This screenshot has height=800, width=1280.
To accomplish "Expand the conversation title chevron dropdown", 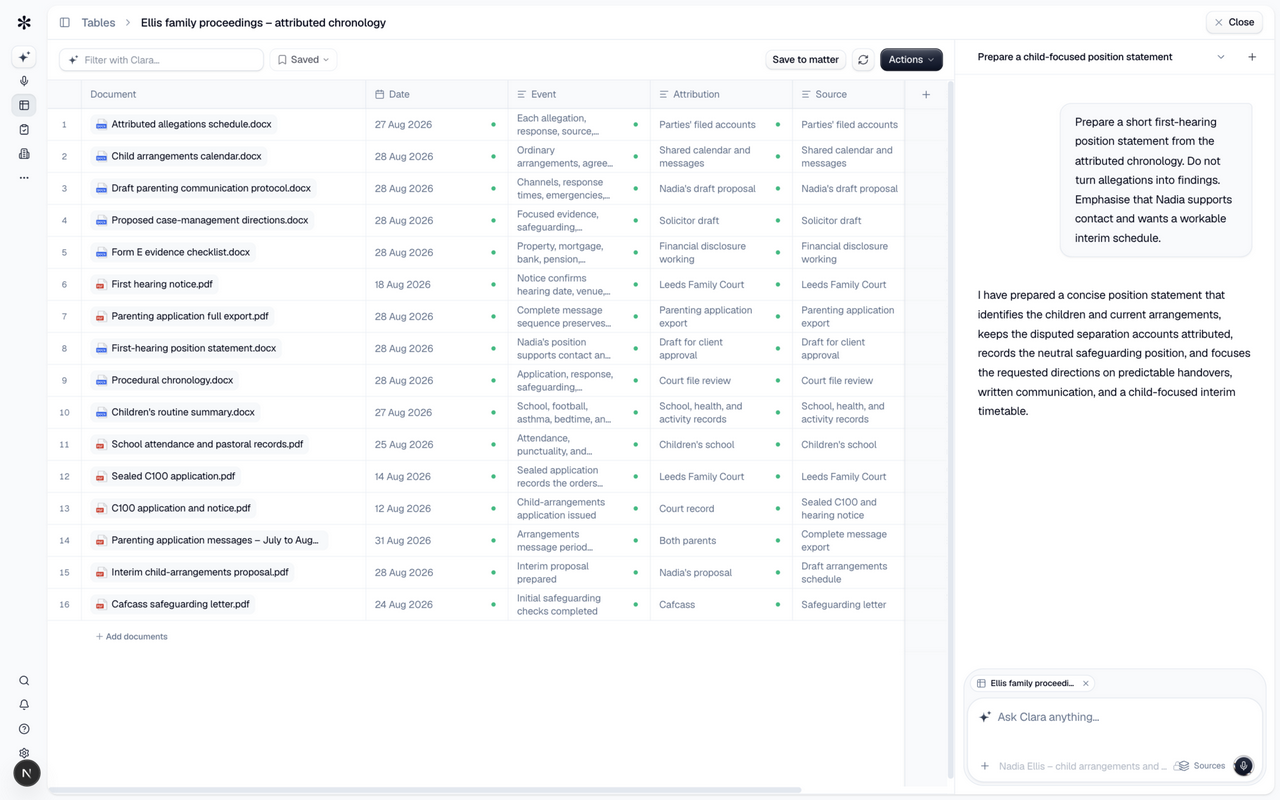I will click(1221, 57).
